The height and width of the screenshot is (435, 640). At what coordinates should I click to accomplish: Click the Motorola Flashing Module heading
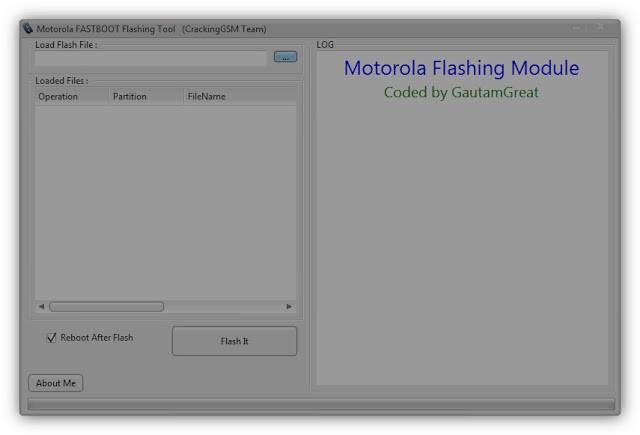pyautogui.click(x=461, y=68)
